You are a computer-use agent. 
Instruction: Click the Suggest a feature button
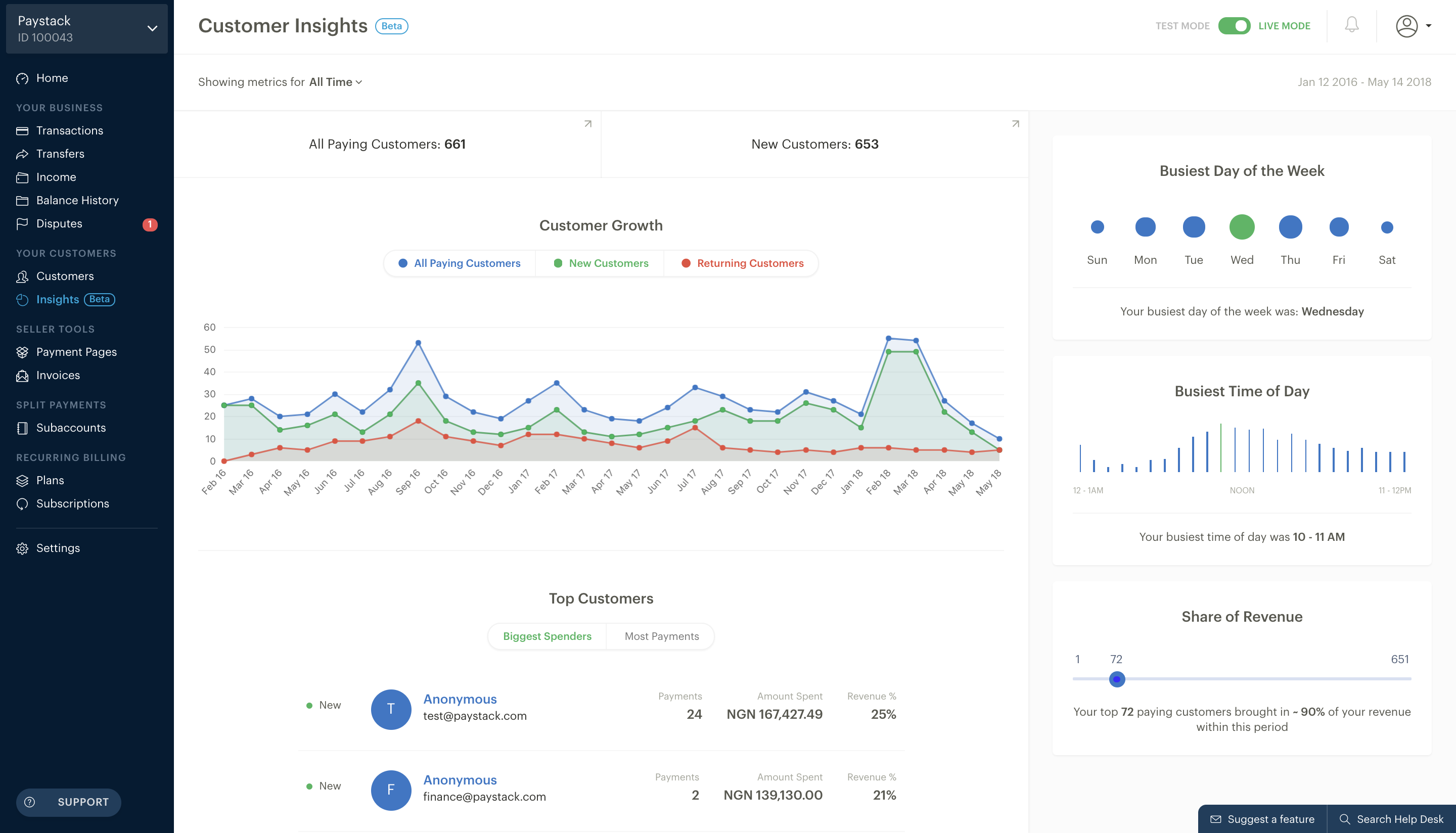1263,819
